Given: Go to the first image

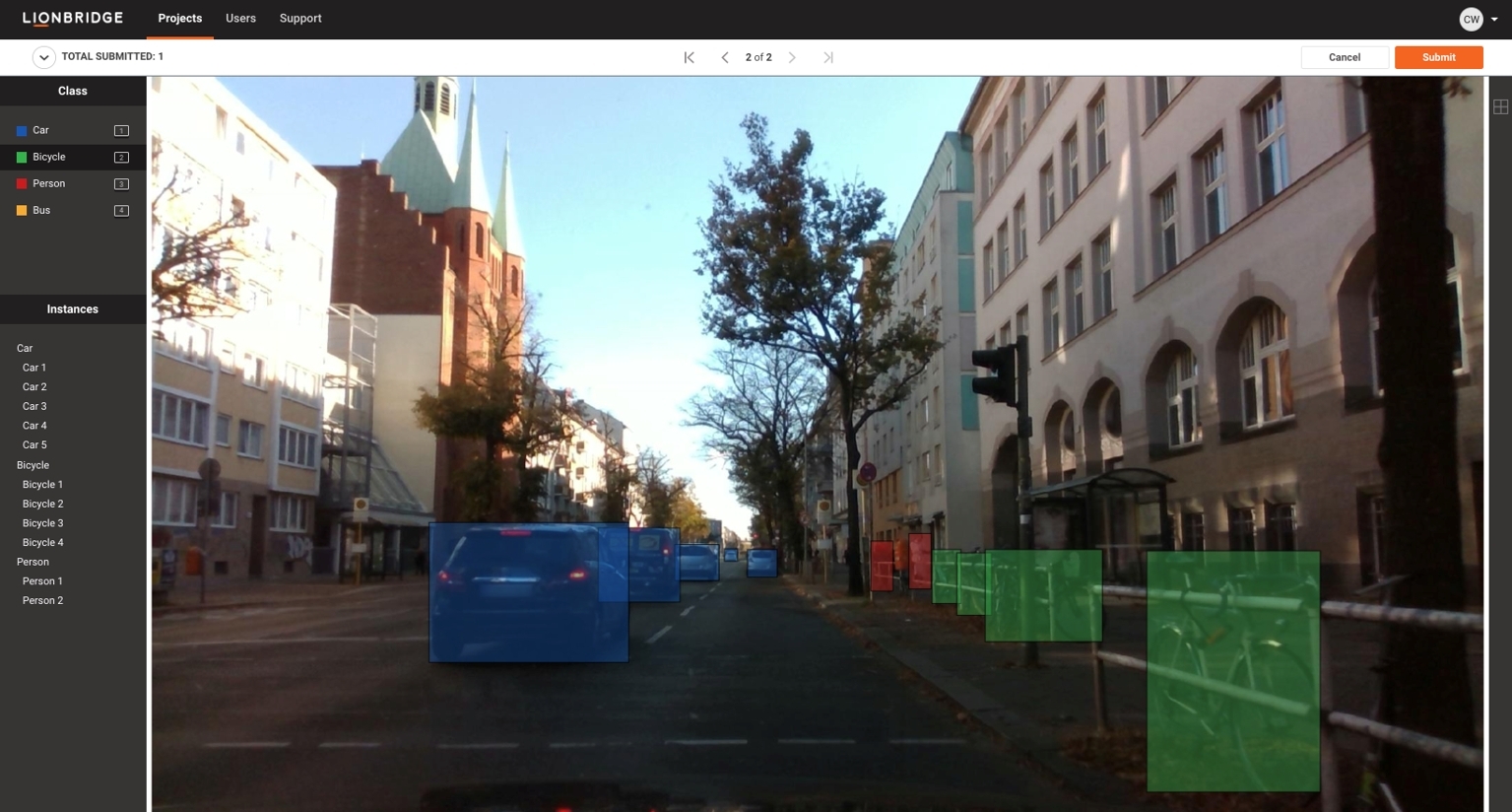Looking at the screenshot, I should [690, 57].
